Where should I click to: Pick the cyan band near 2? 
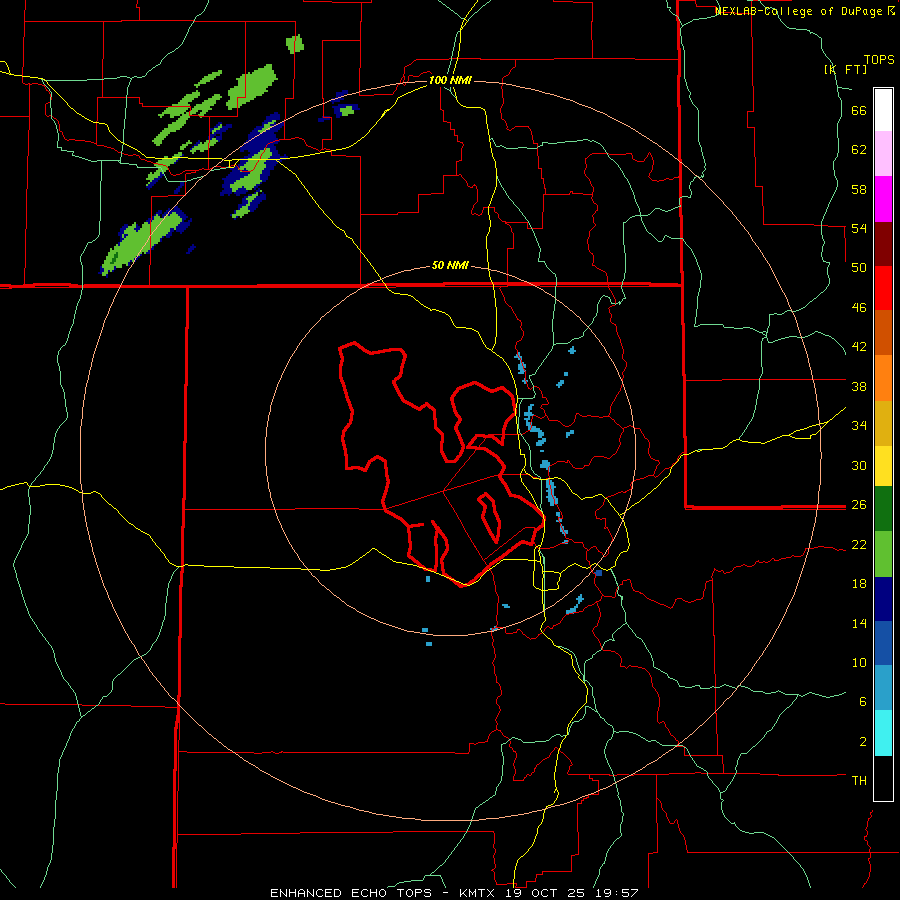[x=883, y=733]
